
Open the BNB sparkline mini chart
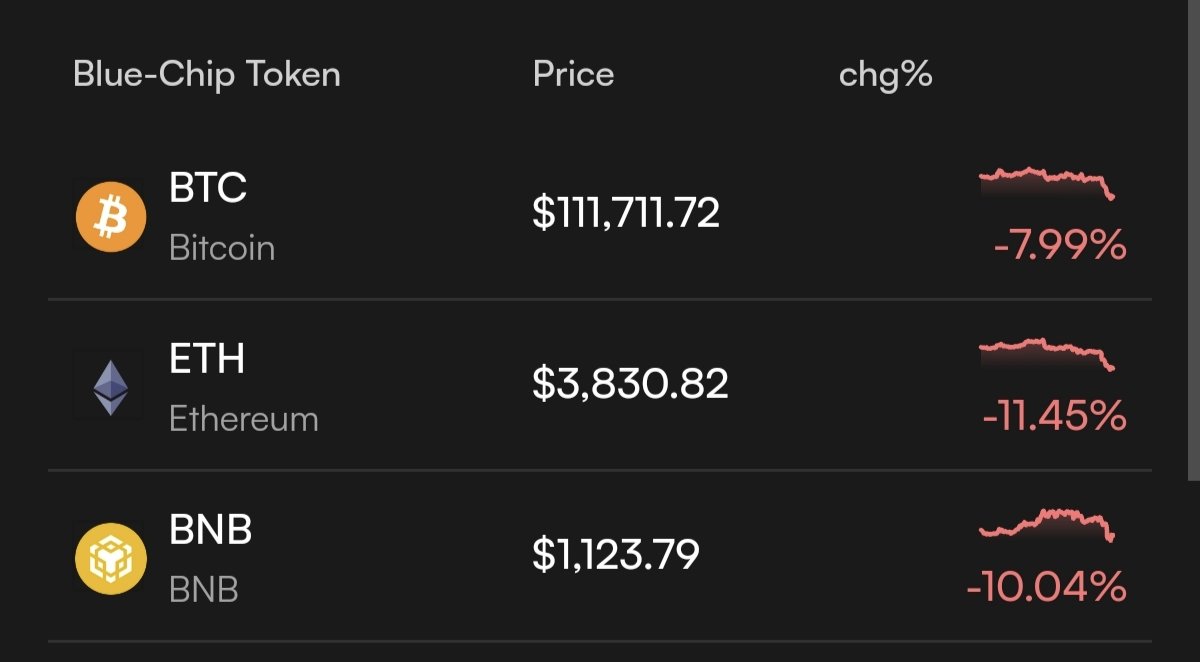(1047, 525)
